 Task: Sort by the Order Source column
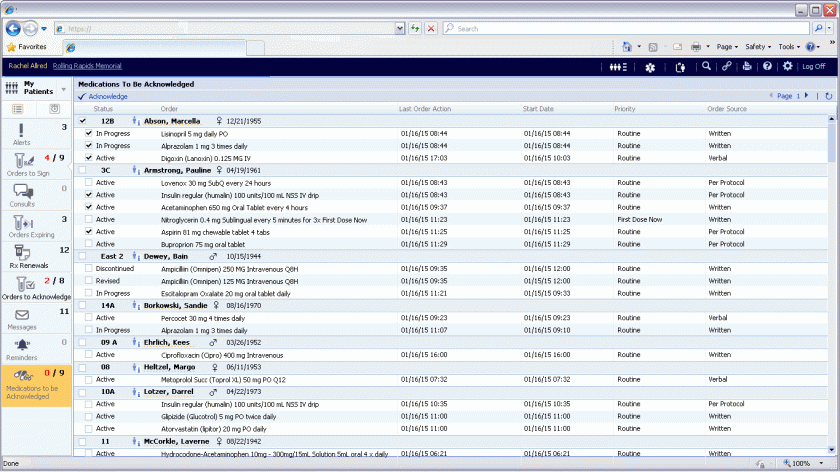click(x=726, y=109)
